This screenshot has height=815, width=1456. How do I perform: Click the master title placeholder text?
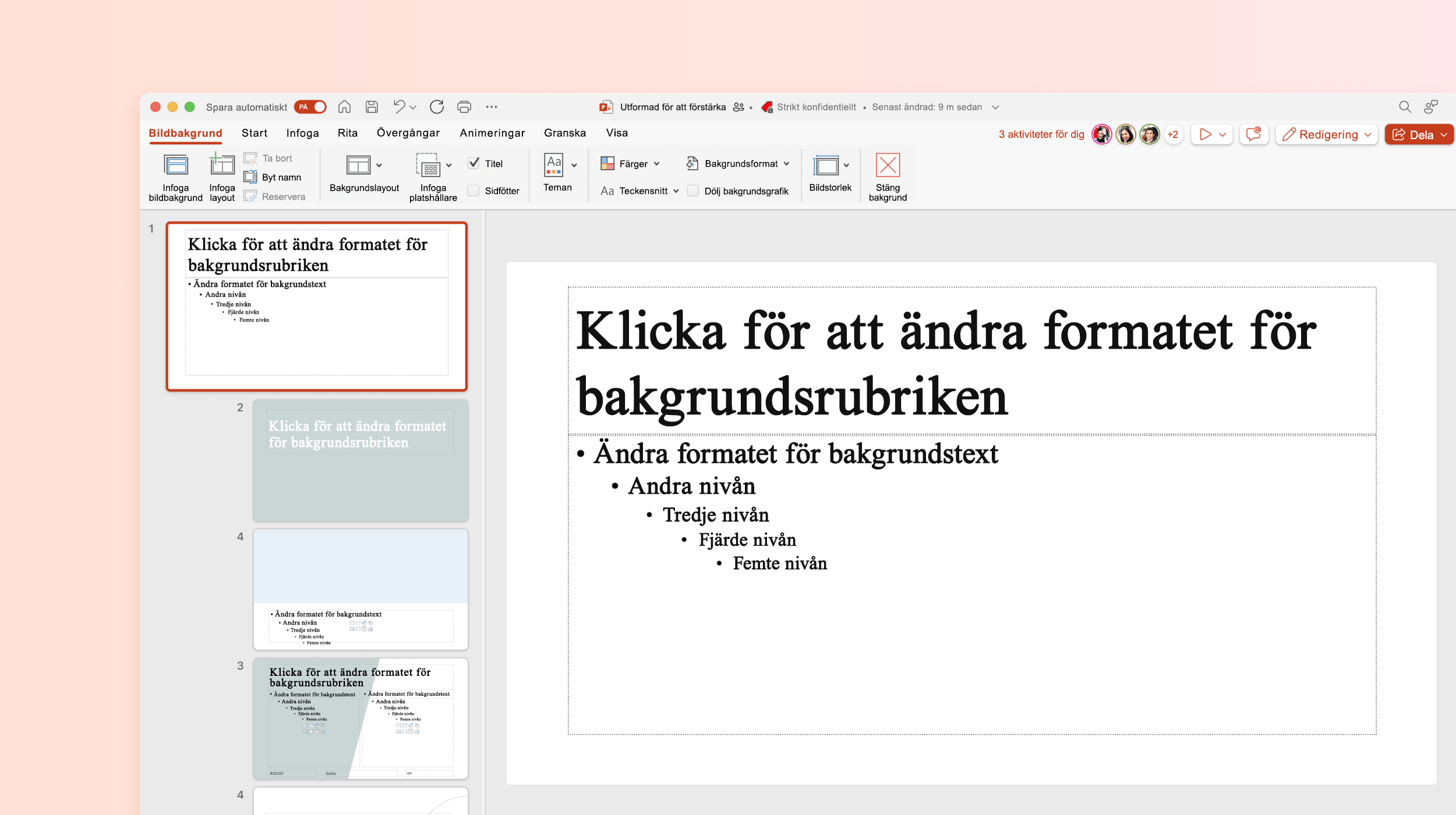[946, 363]
